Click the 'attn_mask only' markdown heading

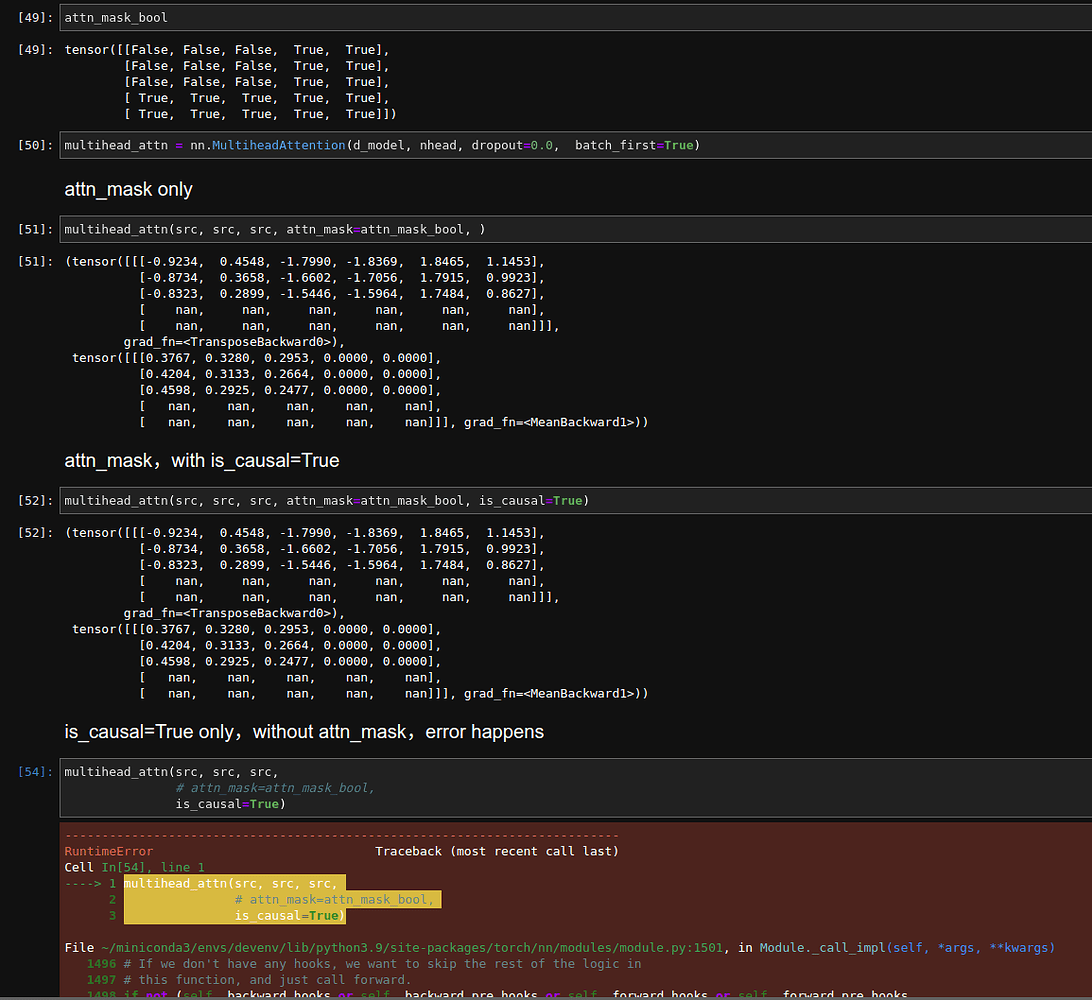click(128, 188)
